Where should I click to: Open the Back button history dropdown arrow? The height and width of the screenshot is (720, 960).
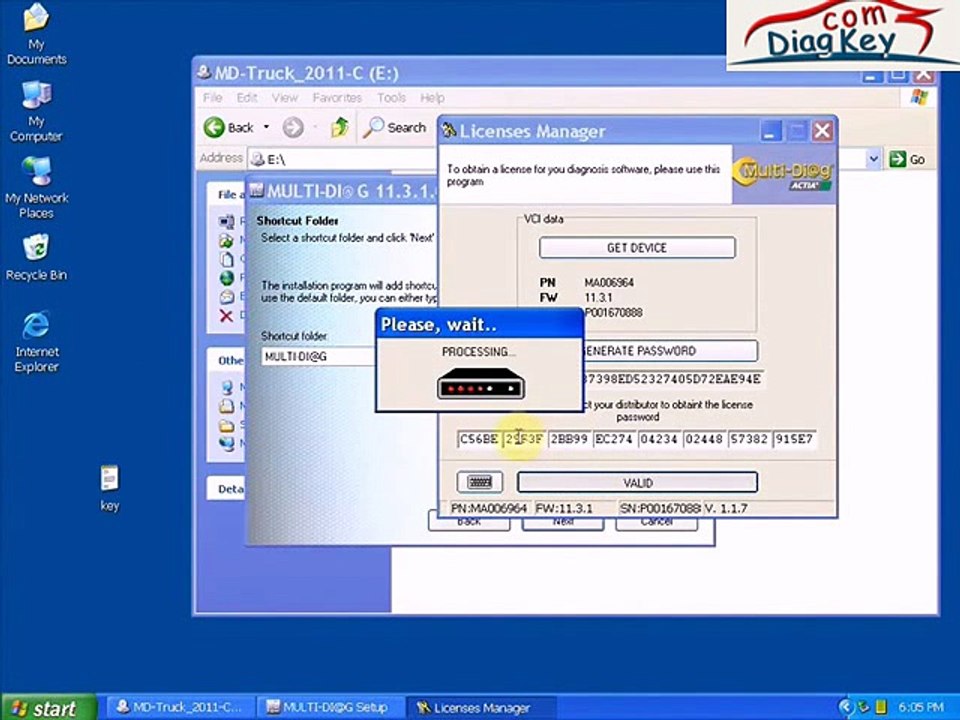point(266,127)
